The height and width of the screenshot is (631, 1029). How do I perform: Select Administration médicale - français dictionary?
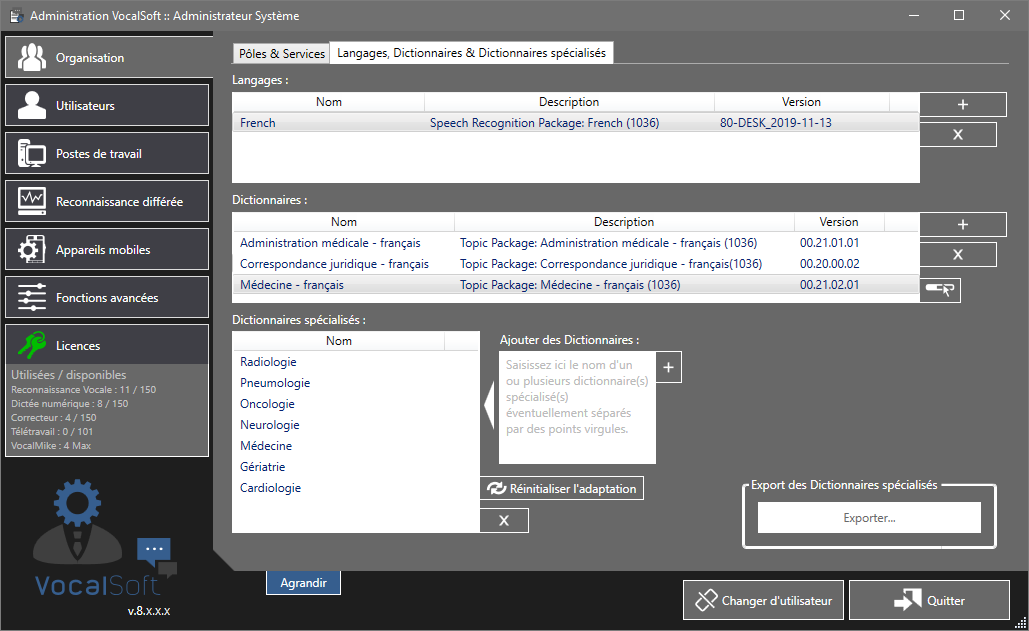(x=576, y=243)
